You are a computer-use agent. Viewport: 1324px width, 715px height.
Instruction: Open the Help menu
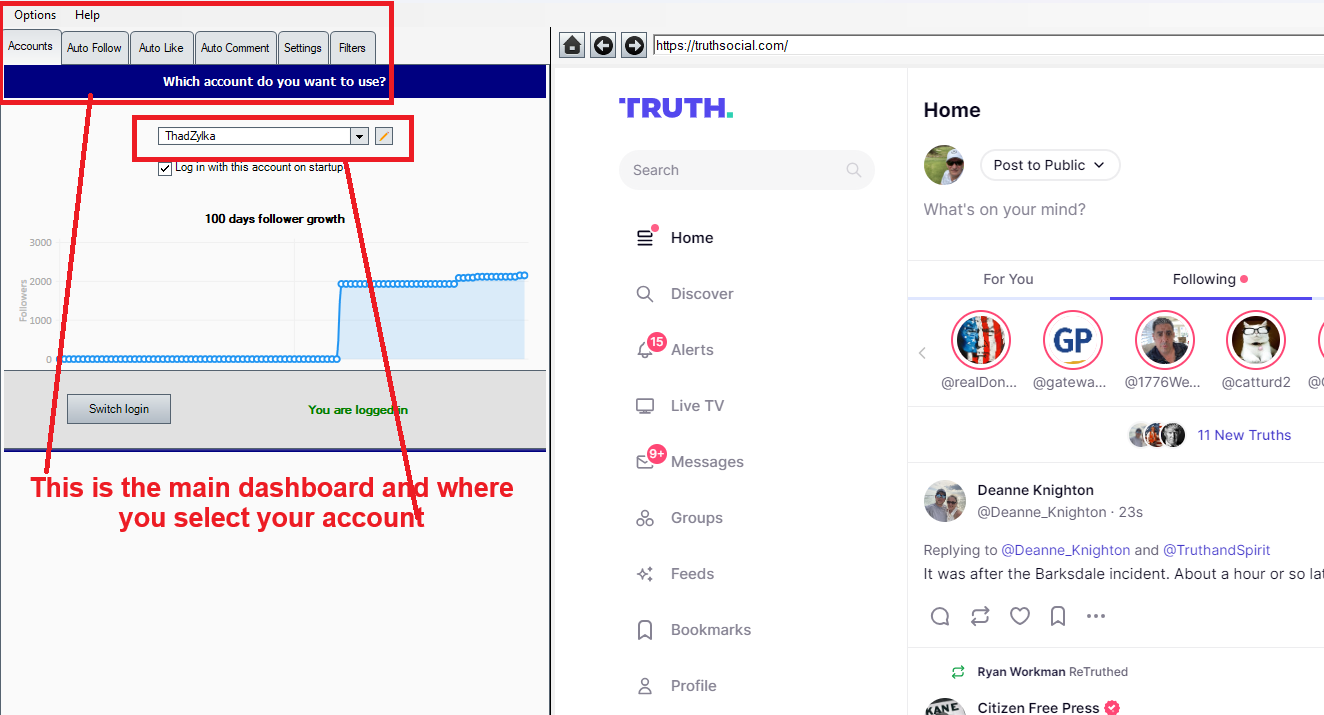pos(87,15)
